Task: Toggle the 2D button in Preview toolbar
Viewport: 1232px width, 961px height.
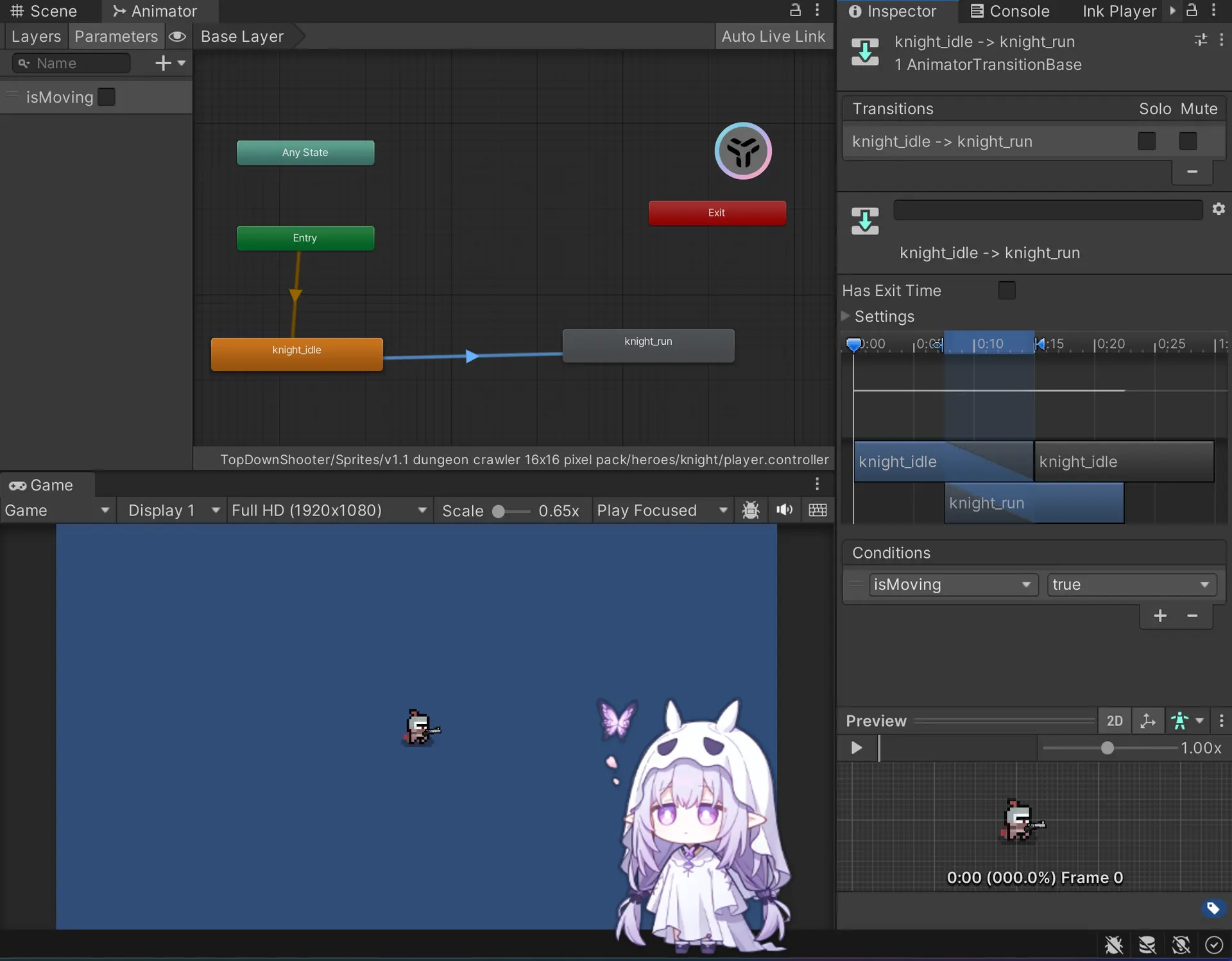Action: [x=1115, y=721]
